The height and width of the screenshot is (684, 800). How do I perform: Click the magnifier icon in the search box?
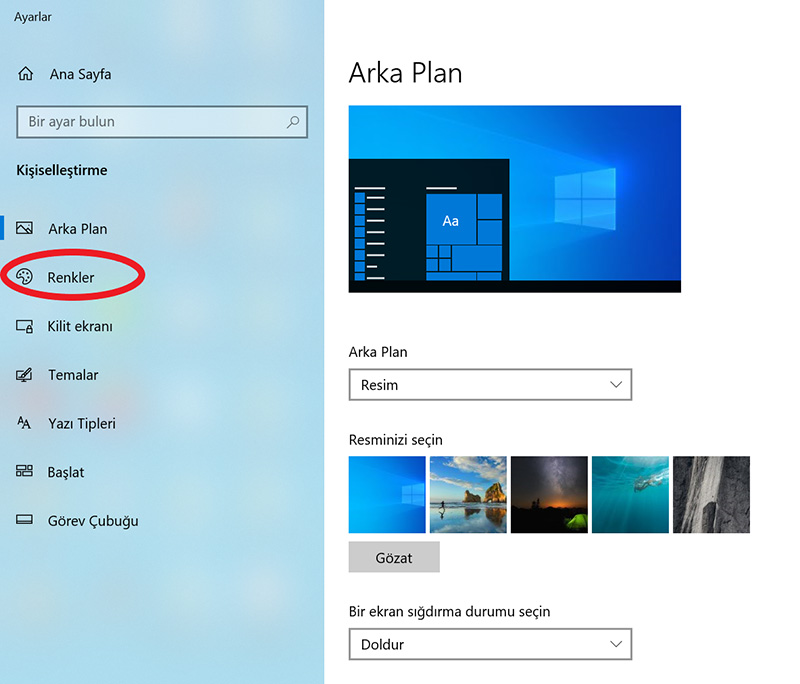click(x=293, y=122)
